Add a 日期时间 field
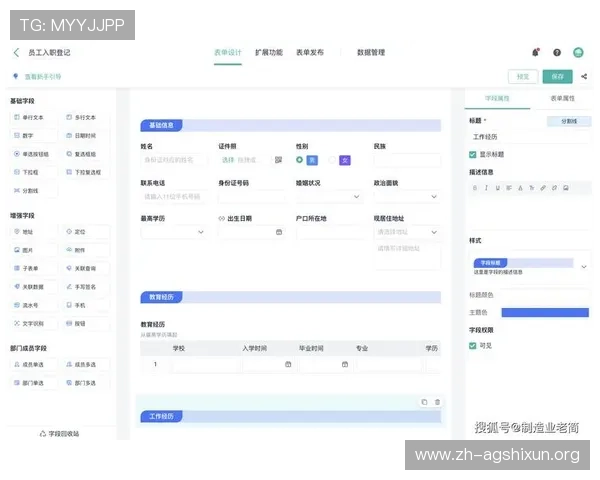The height and width of the screenshot is (480, 600). click(x=86, y=136)
